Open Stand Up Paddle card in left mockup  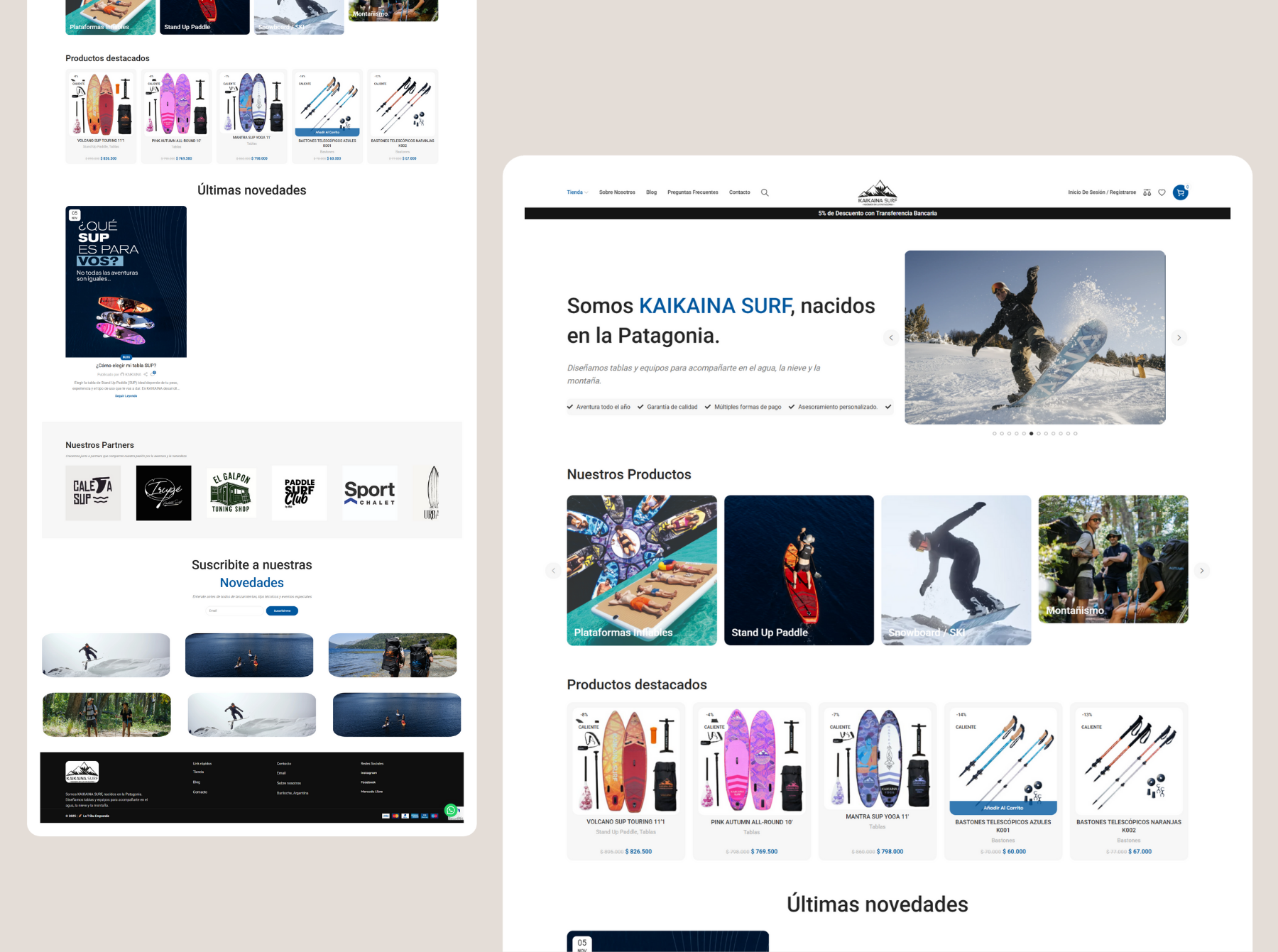204,17
